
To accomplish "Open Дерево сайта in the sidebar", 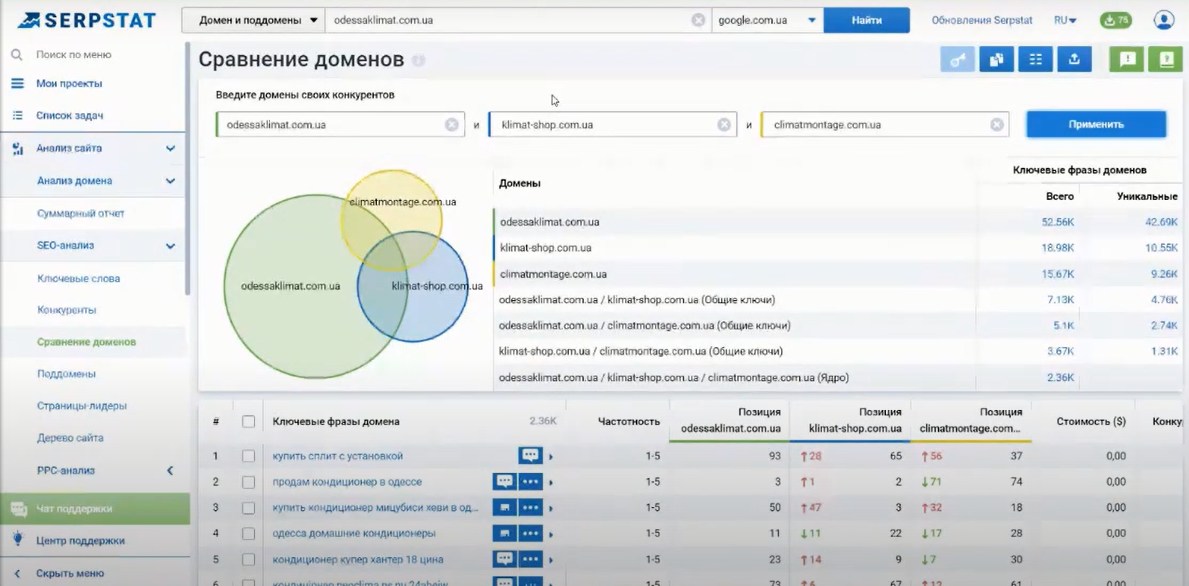I will [x=70, y=437].
